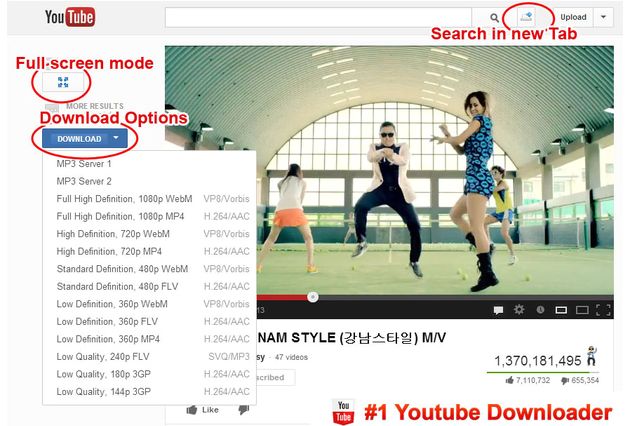The width and height of the screenshot is (630, 426).
Task: Open player settings gear
Action: click(x=519, y=309)
